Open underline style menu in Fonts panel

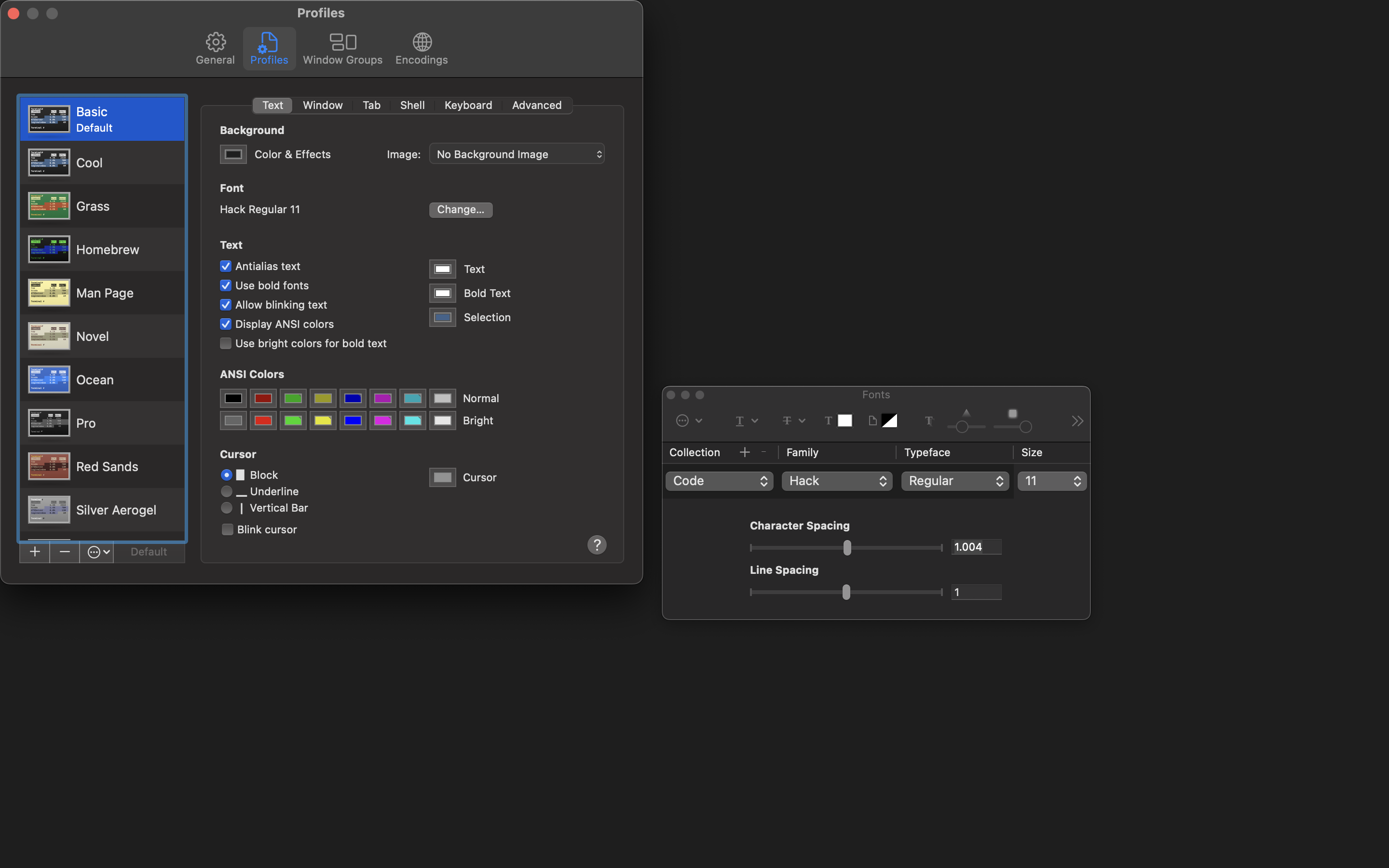point(746,421)
